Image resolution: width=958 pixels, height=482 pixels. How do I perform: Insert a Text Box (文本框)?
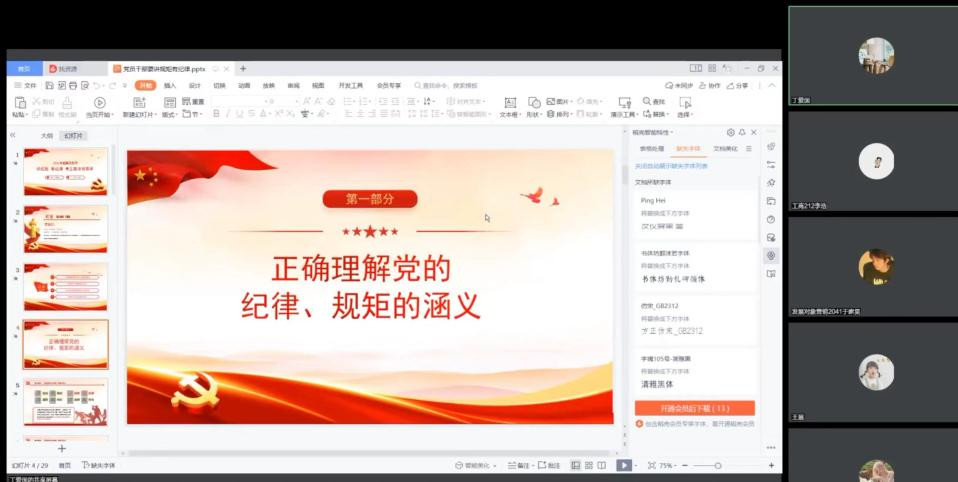[510, 103]
